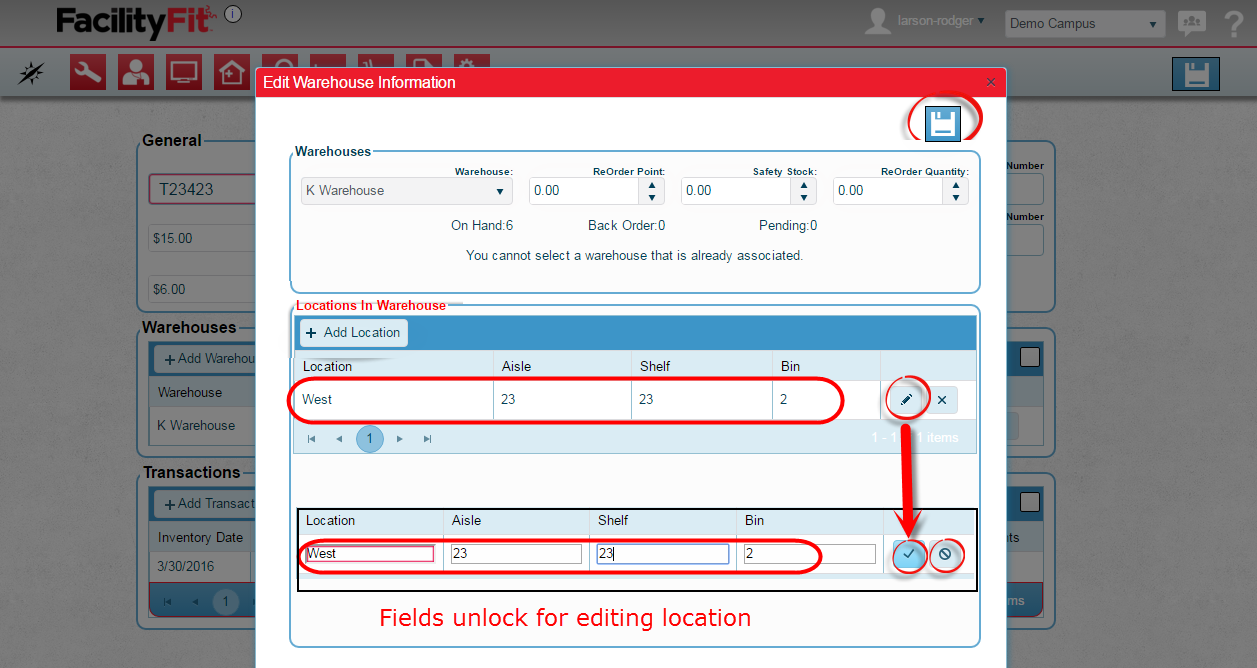Decrease the Safety Stock value with down arrow
This screenshot has width=1257, height=668.
pyautogui.click(x=804, y=197)
